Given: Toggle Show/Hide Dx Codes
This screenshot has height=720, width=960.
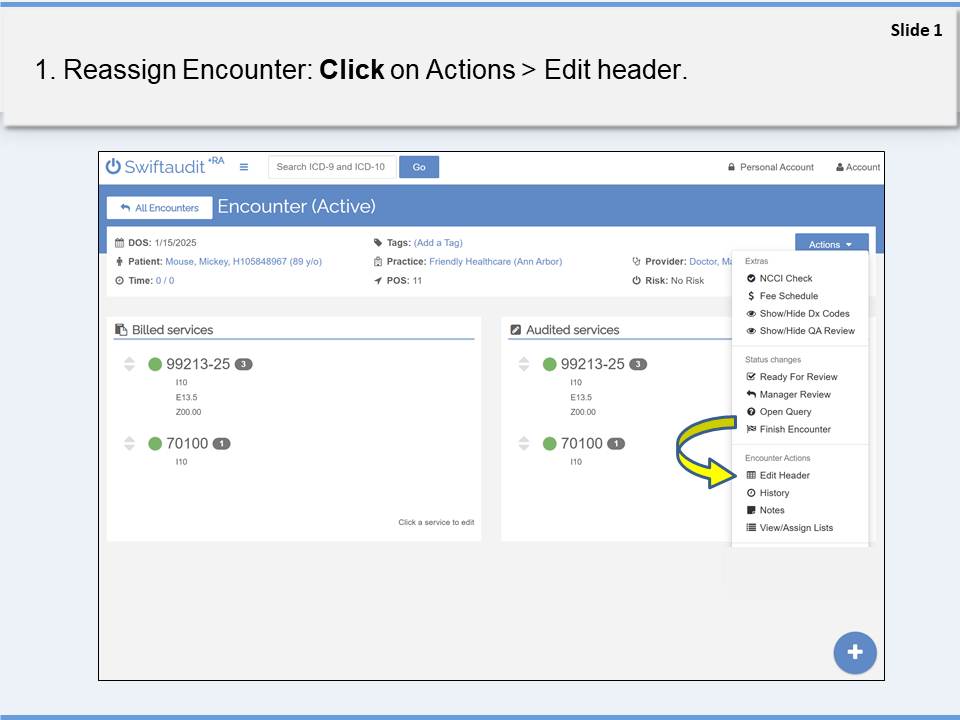Looking at the screenshot, I should (x=803, y=314).
